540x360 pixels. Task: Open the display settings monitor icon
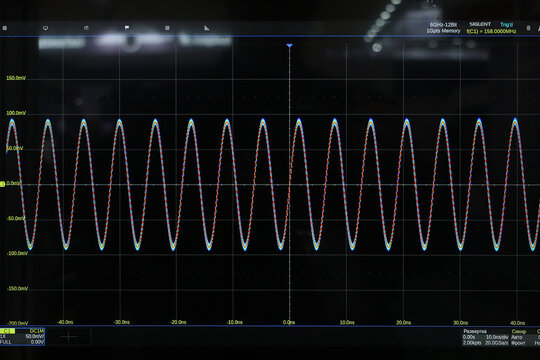pos(45,28)
